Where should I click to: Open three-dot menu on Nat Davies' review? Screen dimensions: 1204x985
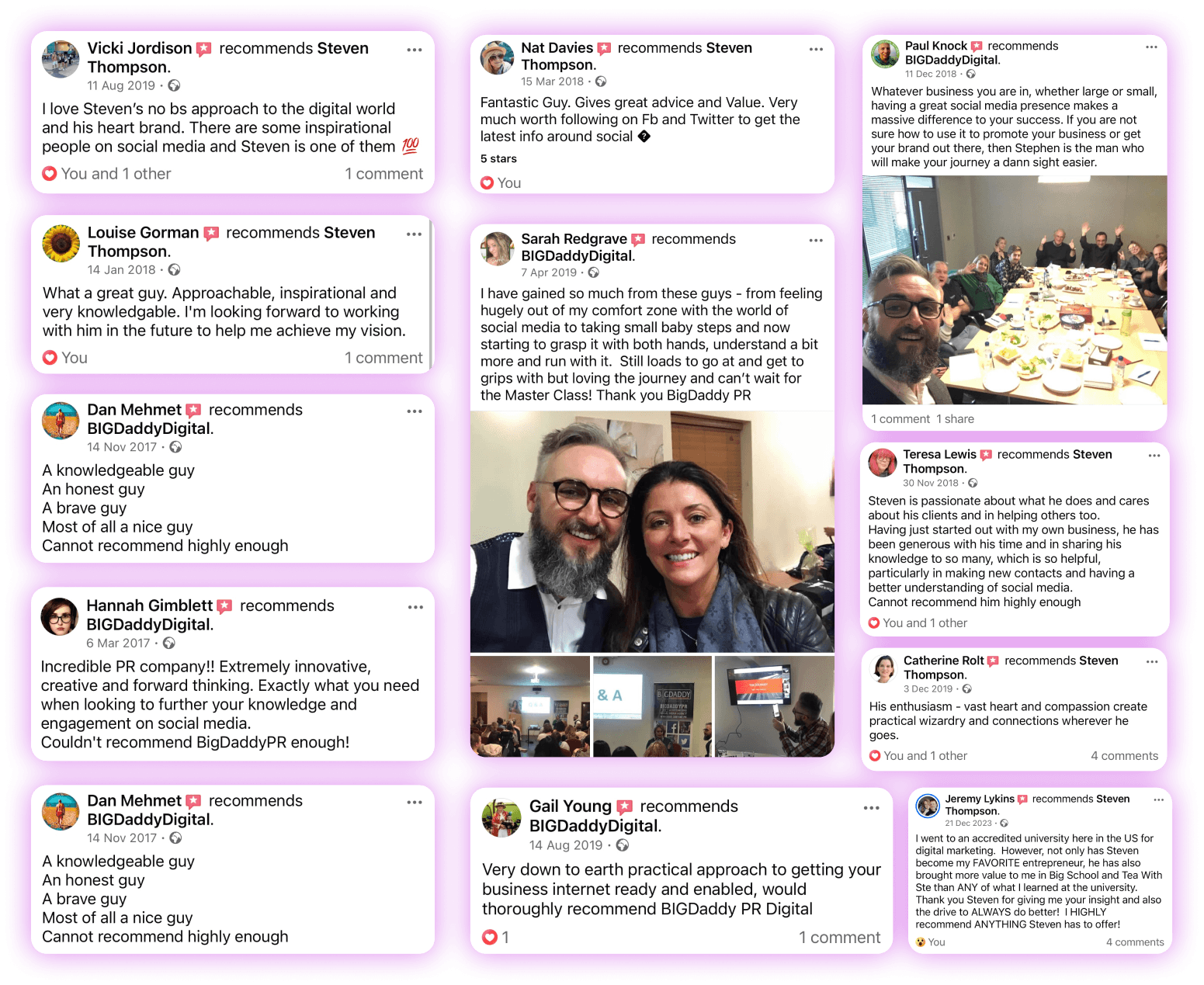816,49
